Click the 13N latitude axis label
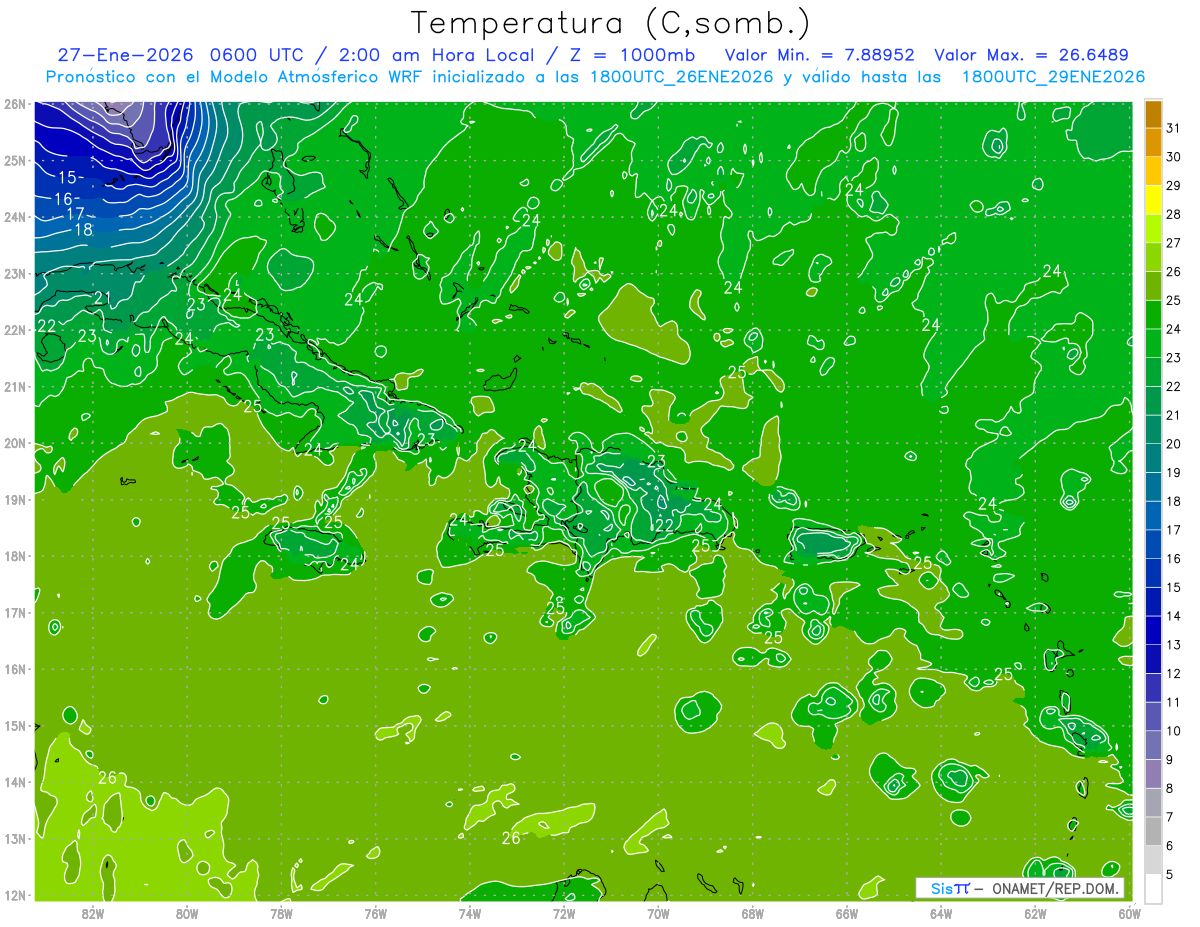This screenshot has height=927, width=1200. click(x=14, y=838)
